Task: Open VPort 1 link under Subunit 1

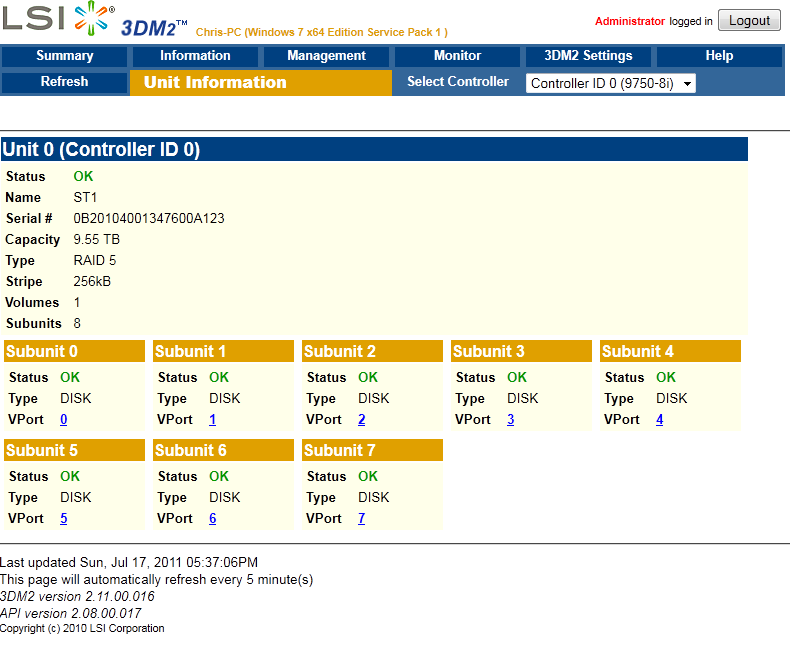Action: 213,419
